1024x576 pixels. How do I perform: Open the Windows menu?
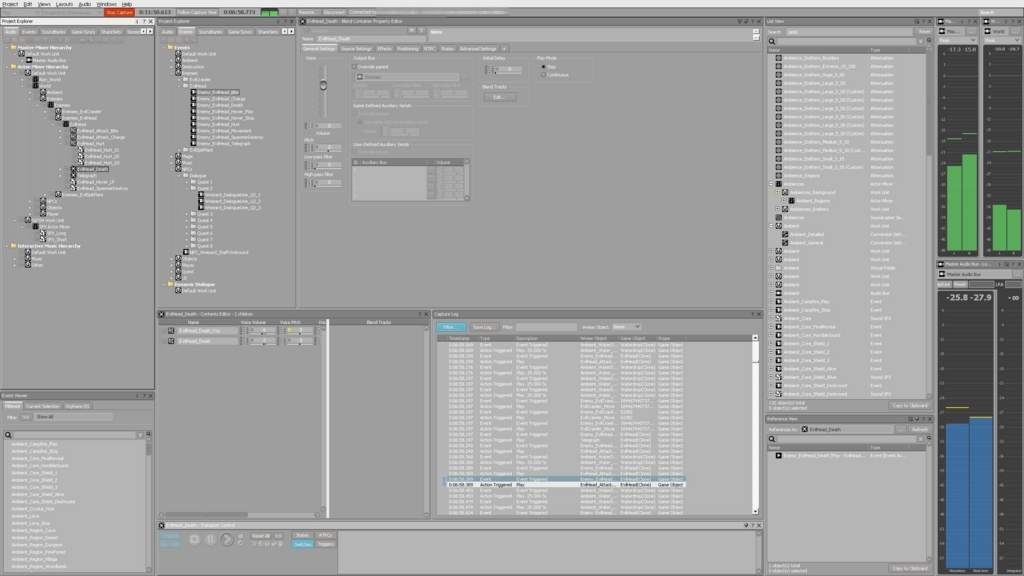106,4
